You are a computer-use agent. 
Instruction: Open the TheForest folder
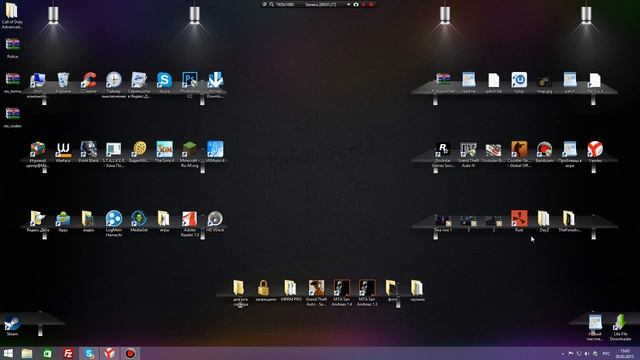[570, 219]
